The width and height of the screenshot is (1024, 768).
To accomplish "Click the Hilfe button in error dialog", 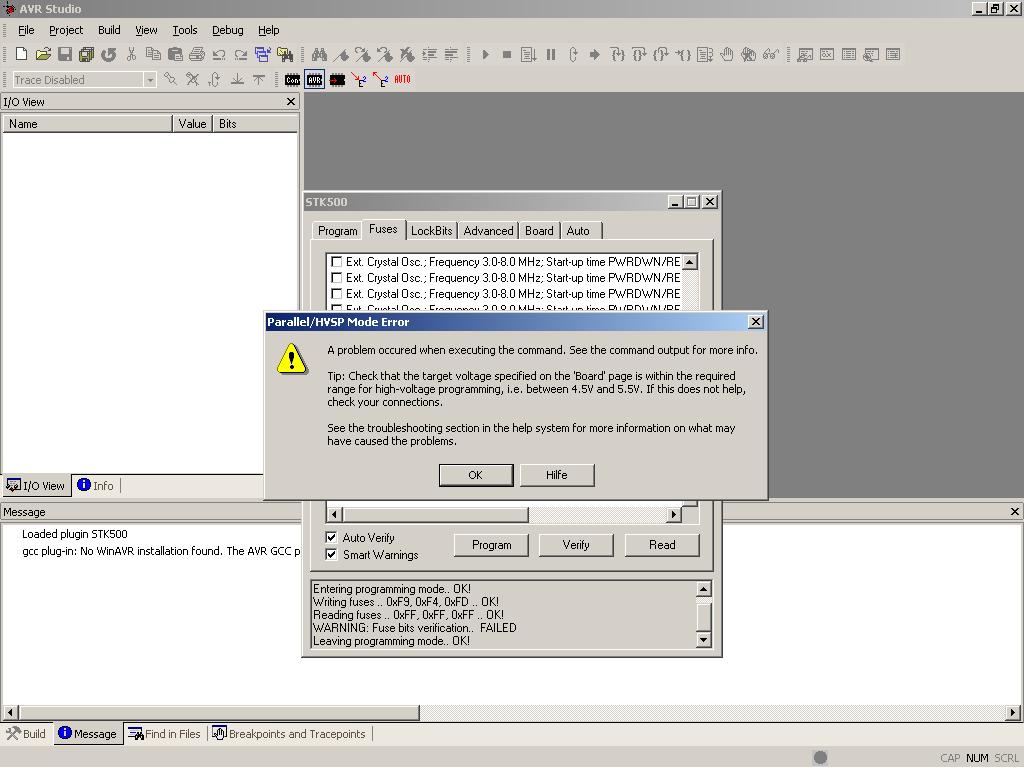I will pos(556,475).
